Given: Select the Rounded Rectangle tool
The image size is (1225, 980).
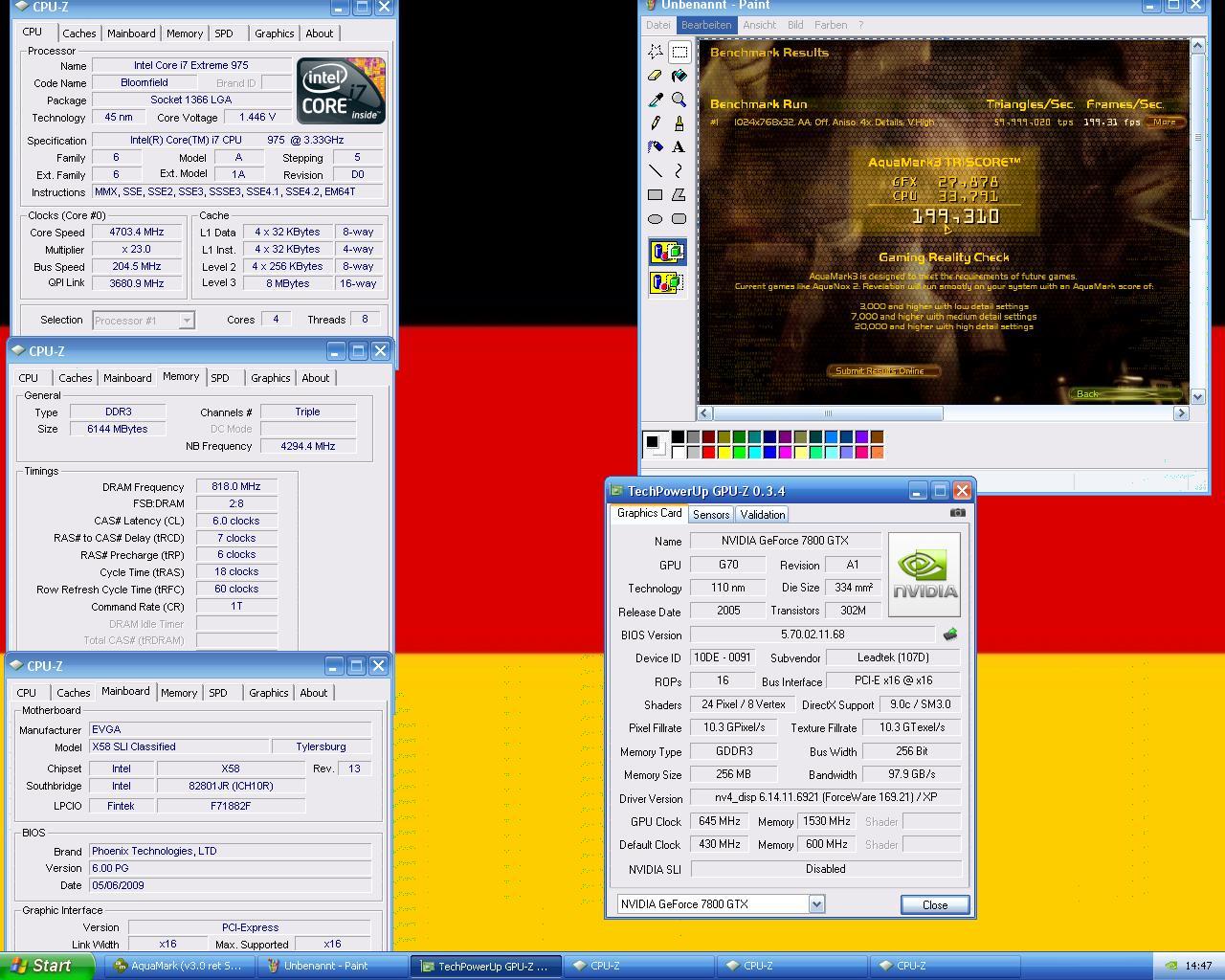Looking at the screenshot, I should 679,219.
